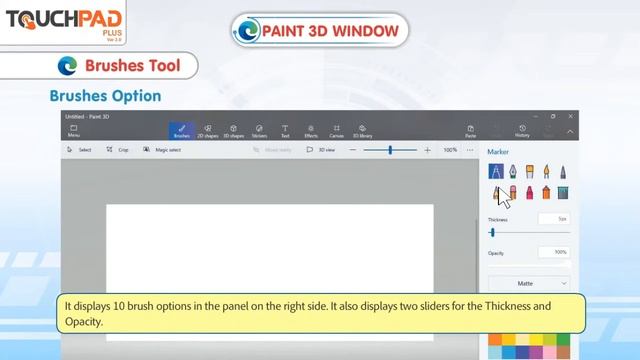Select the Brushes tool in top toolbar
Screen dimensions: 640x360
(x=182, y=131)
